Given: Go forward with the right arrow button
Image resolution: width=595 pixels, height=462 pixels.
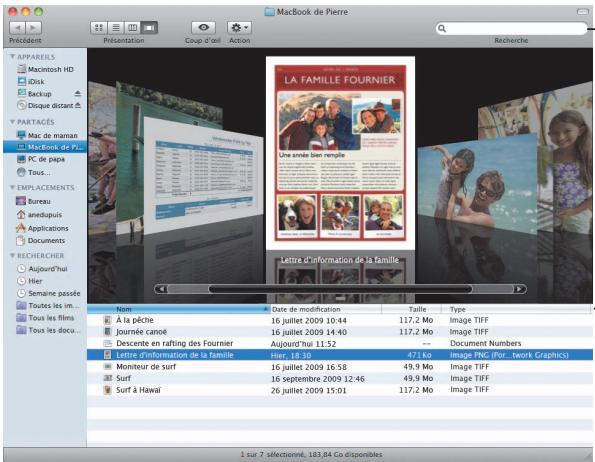Looking at the screenshot, I should [33, 28].
